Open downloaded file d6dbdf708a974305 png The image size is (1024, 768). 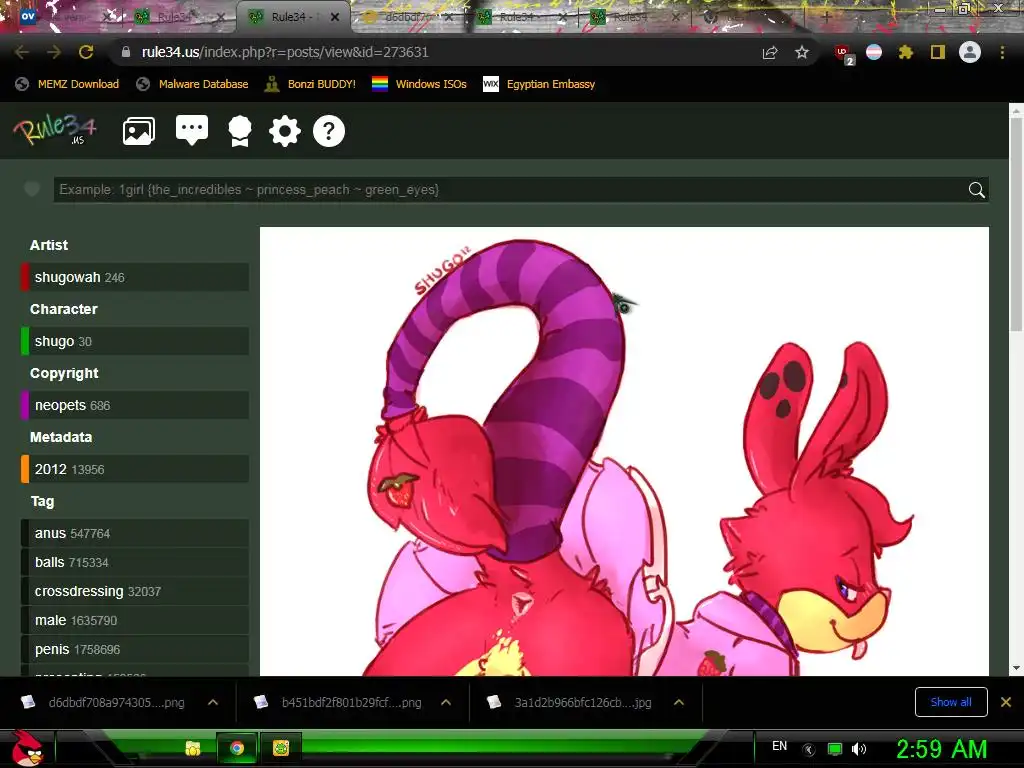104,703
